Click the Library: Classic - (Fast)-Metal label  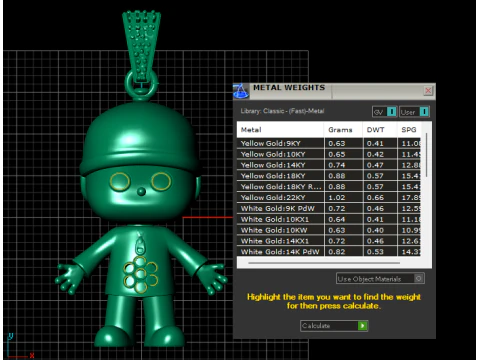[x=282, y=111]
